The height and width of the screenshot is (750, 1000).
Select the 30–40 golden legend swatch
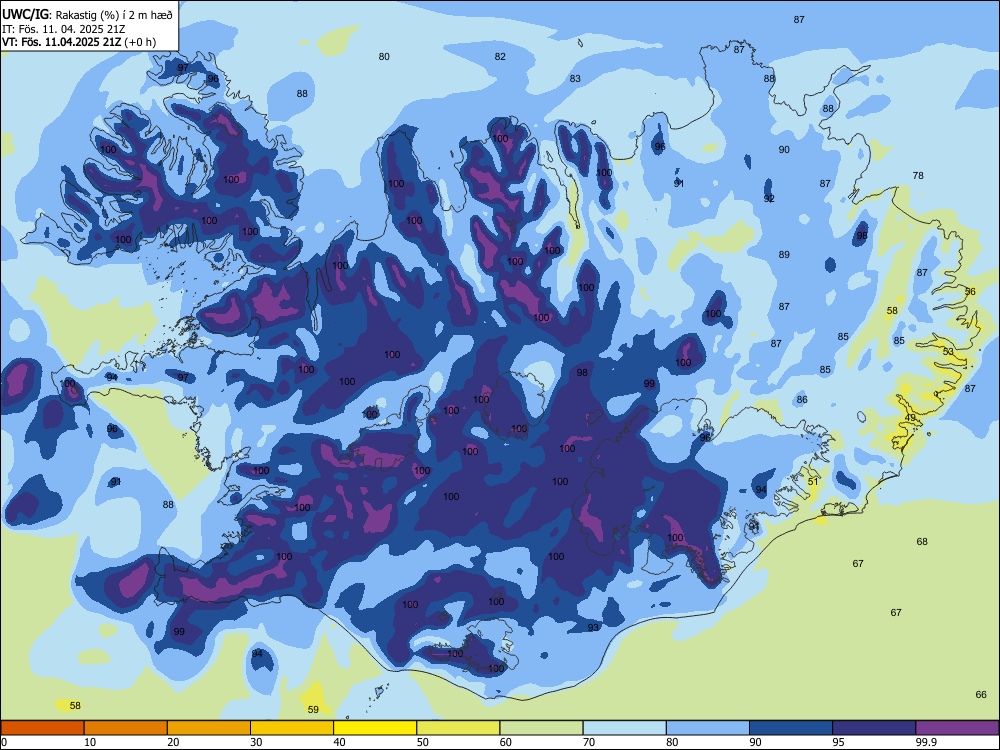click(x=292, y=728)
